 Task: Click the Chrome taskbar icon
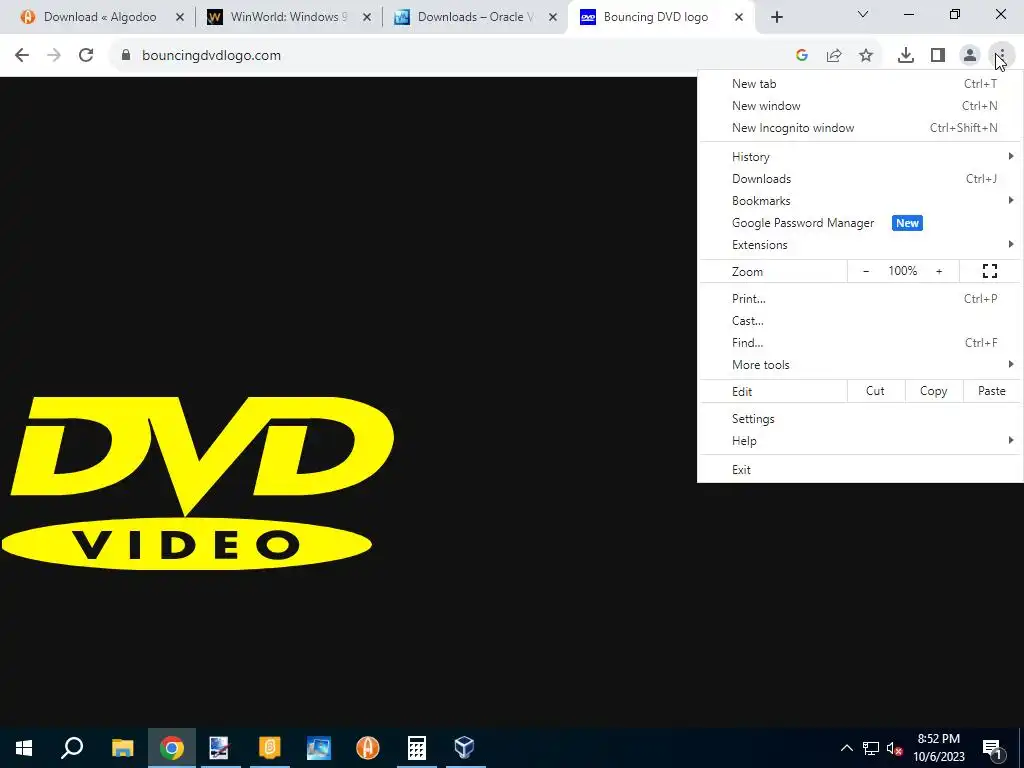point(172,748)
